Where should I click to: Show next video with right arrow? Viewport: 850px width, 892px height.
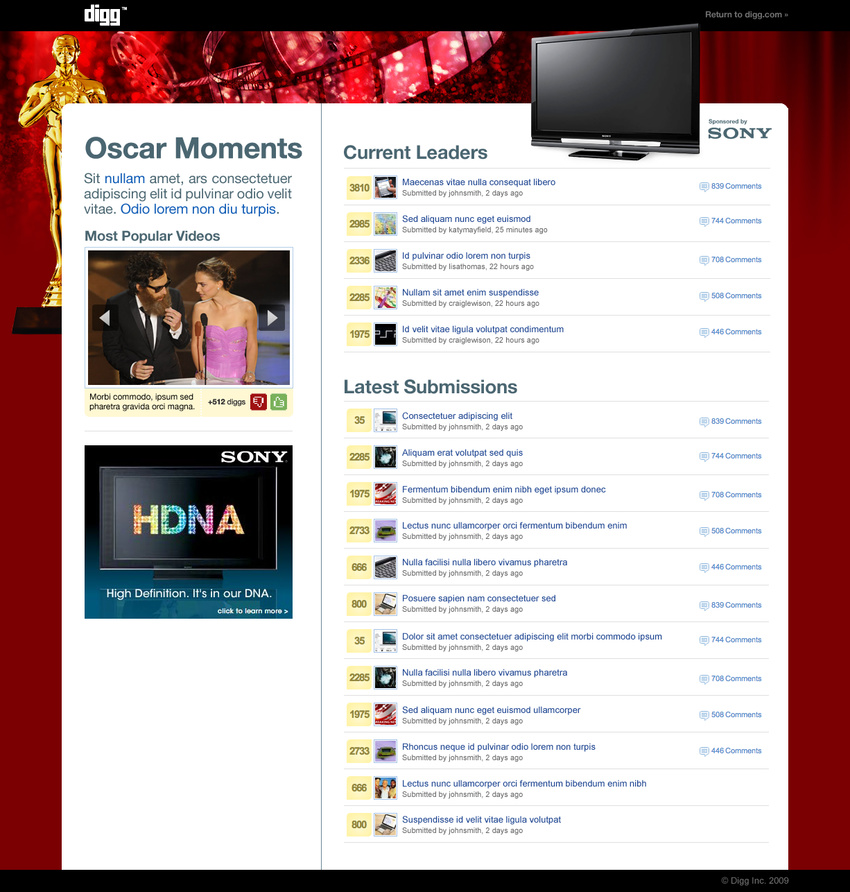272,317
